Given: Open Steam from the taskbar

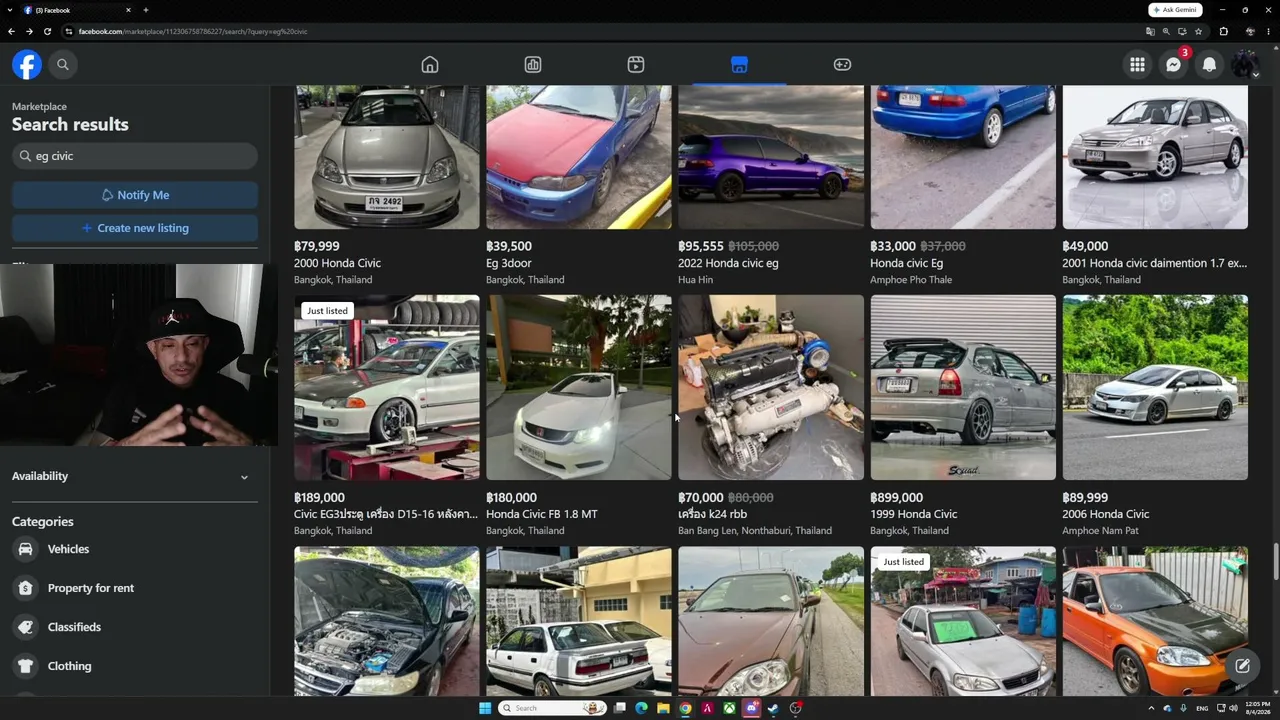Looking at the screenshot, I should tap(773, 708).
